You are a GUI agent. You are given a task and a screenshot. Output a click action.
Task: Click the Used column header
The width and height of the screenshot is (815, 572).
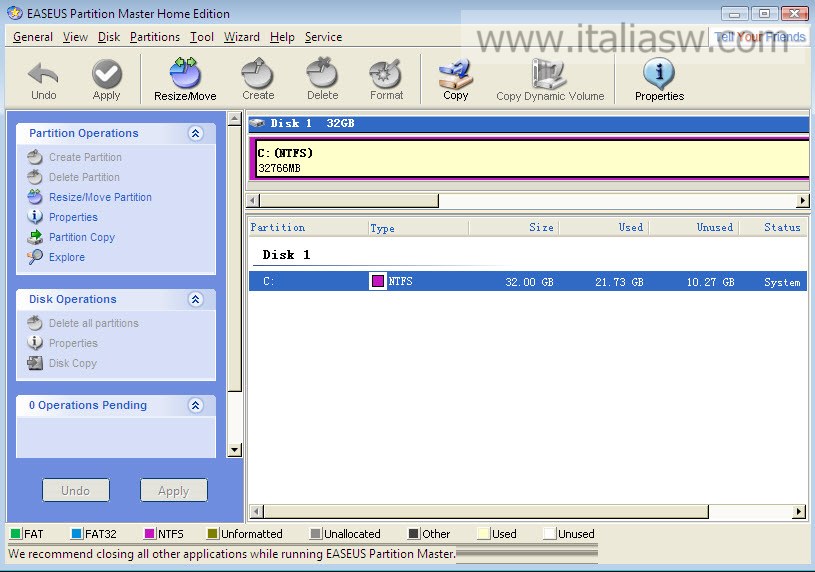click(604, 228)
